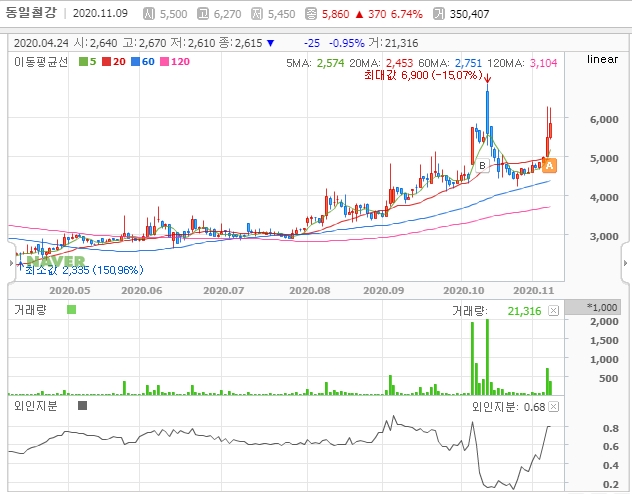Click the B marker on the chart
Viewport: 632px width, 494px height.
coord(482,165)
